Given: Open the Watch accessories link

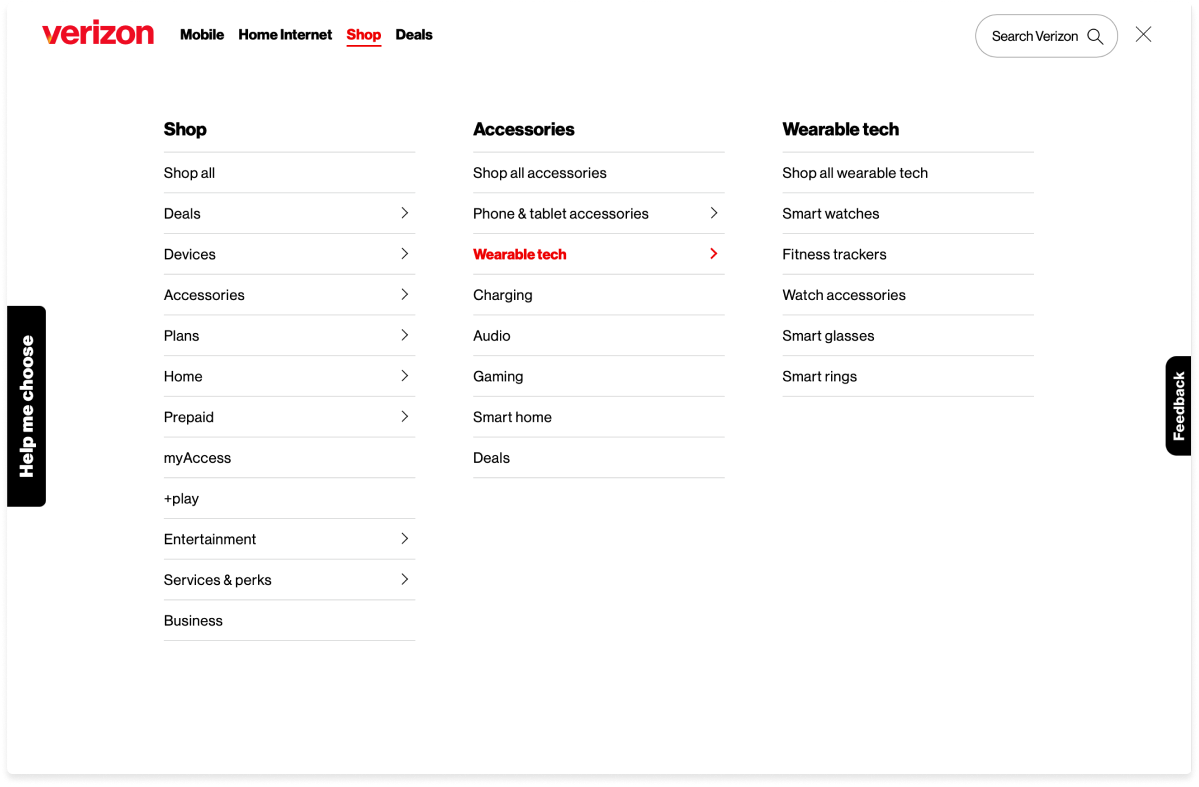Looking at the screenshot, I should point(843,294).
